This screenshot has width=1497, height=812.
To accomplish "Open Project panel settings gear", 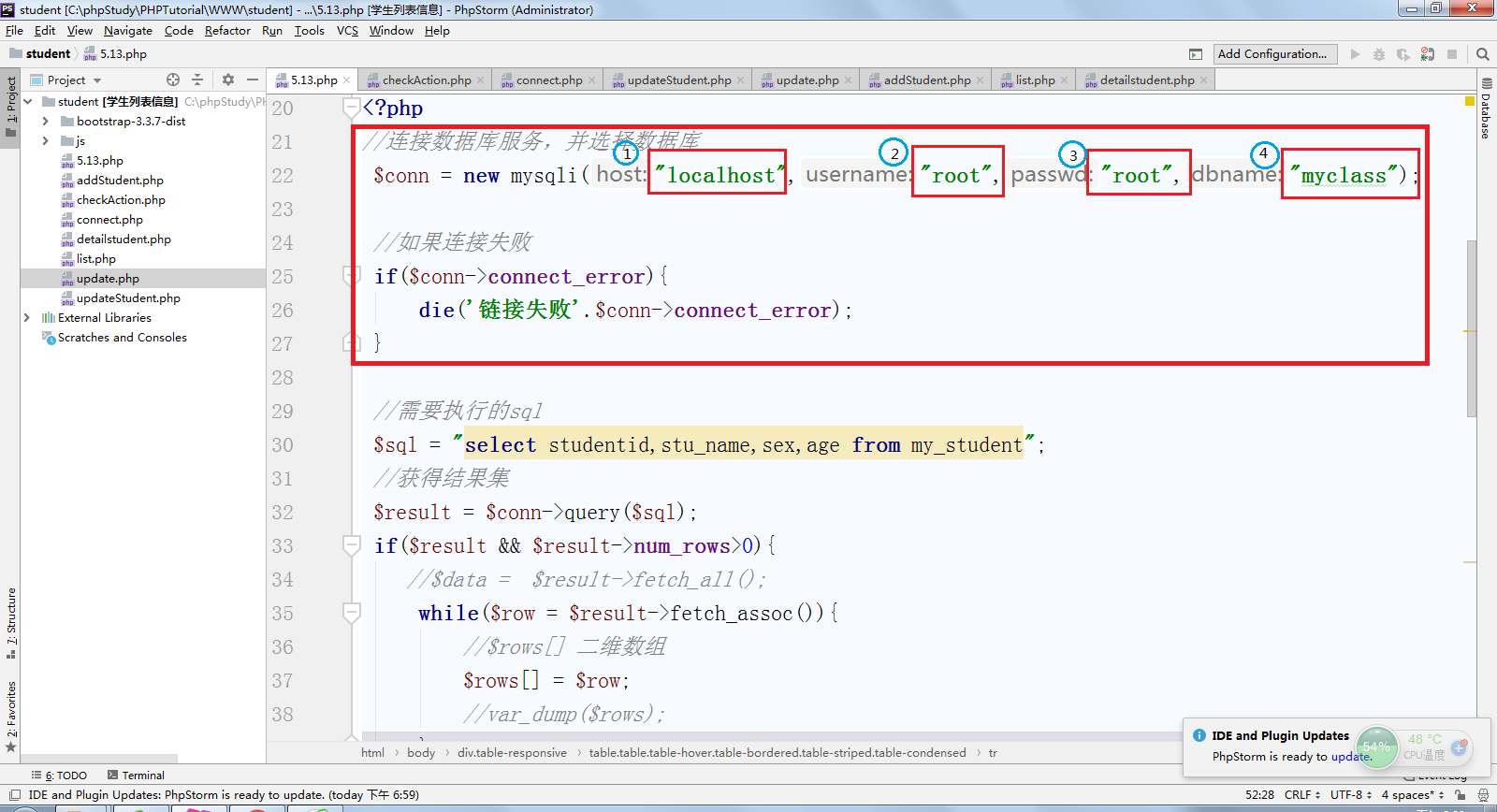I will (228, 80).
